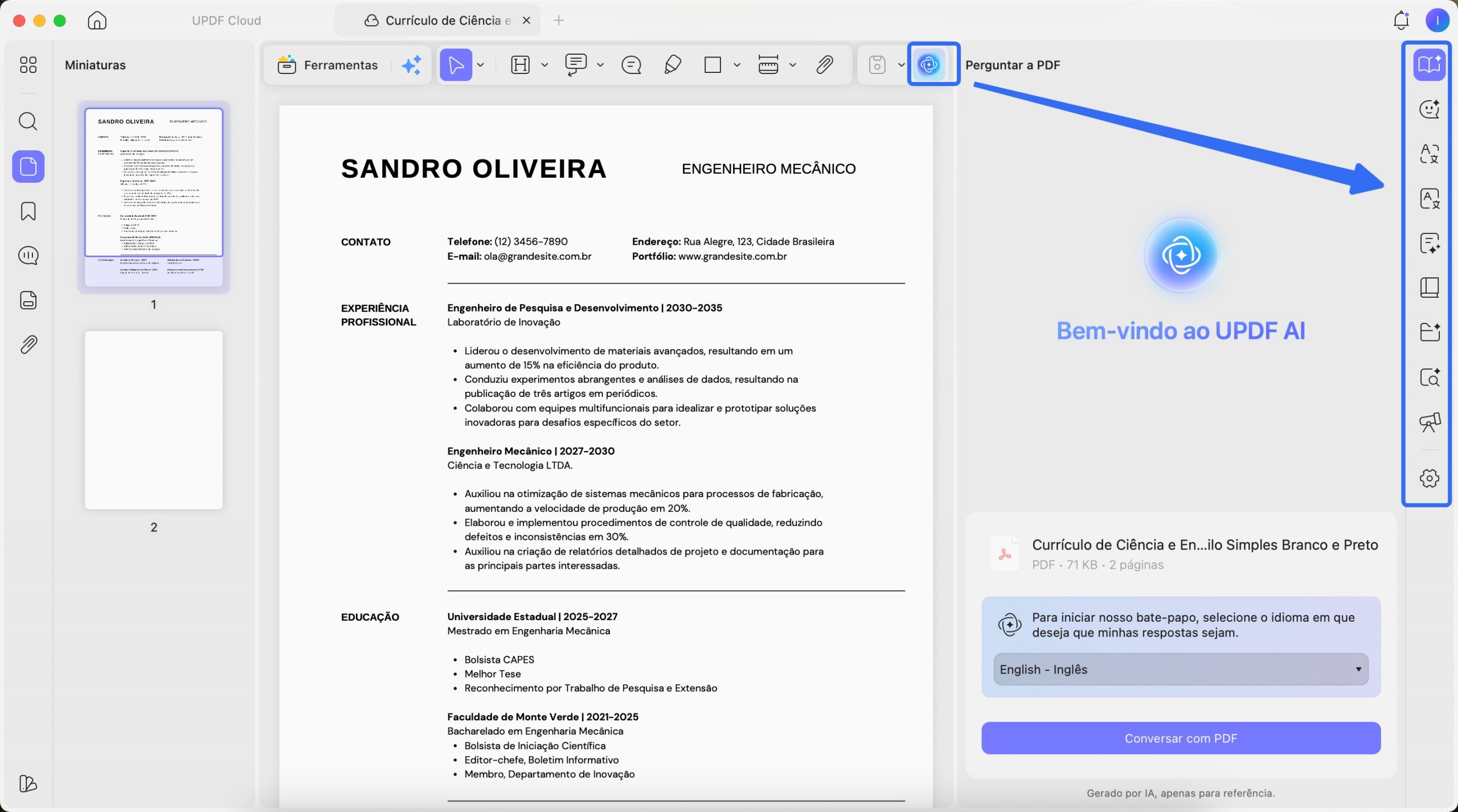Click the save disk icon
The width and height of the screenshot is (1458, 812).
877,65
